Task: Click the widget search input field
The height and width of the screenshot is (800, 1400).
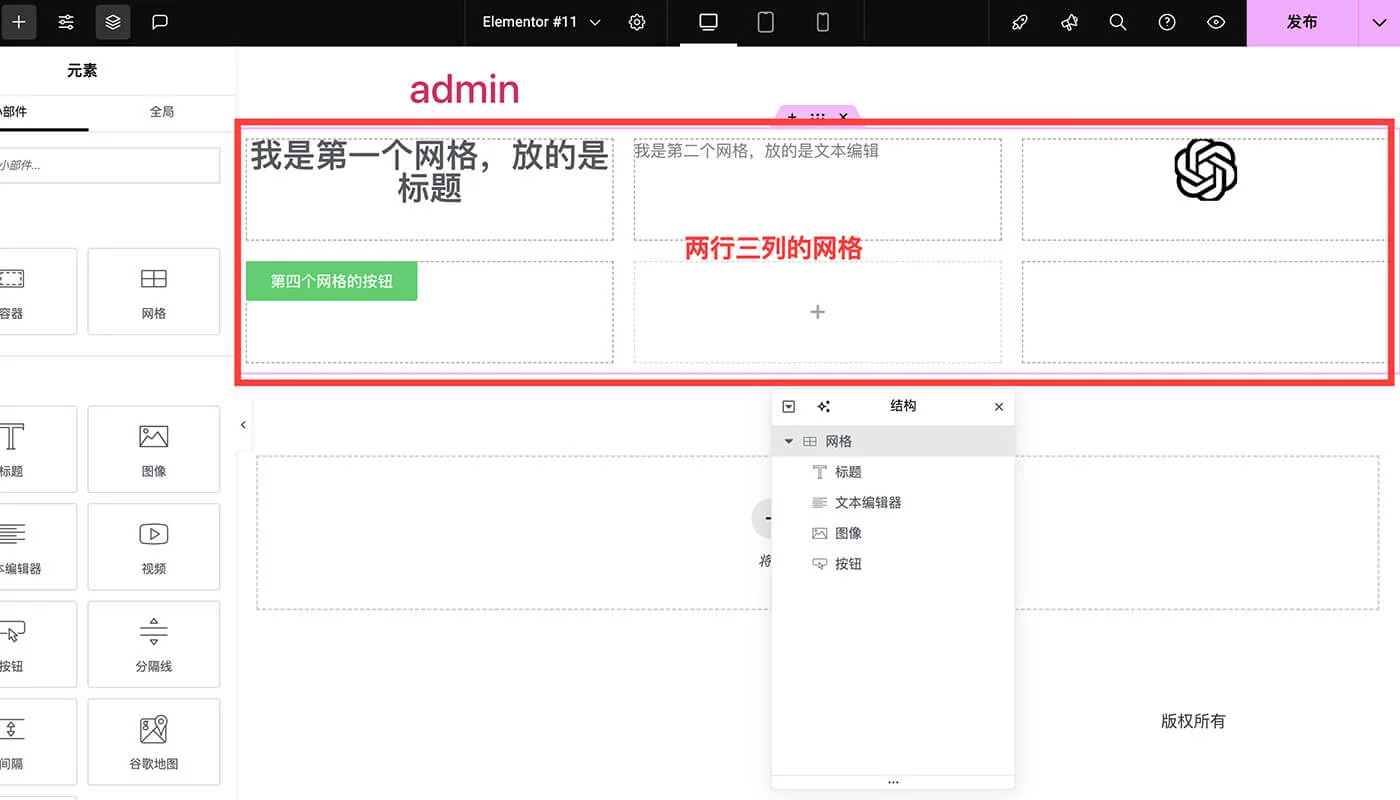Action: click(110, 165)
